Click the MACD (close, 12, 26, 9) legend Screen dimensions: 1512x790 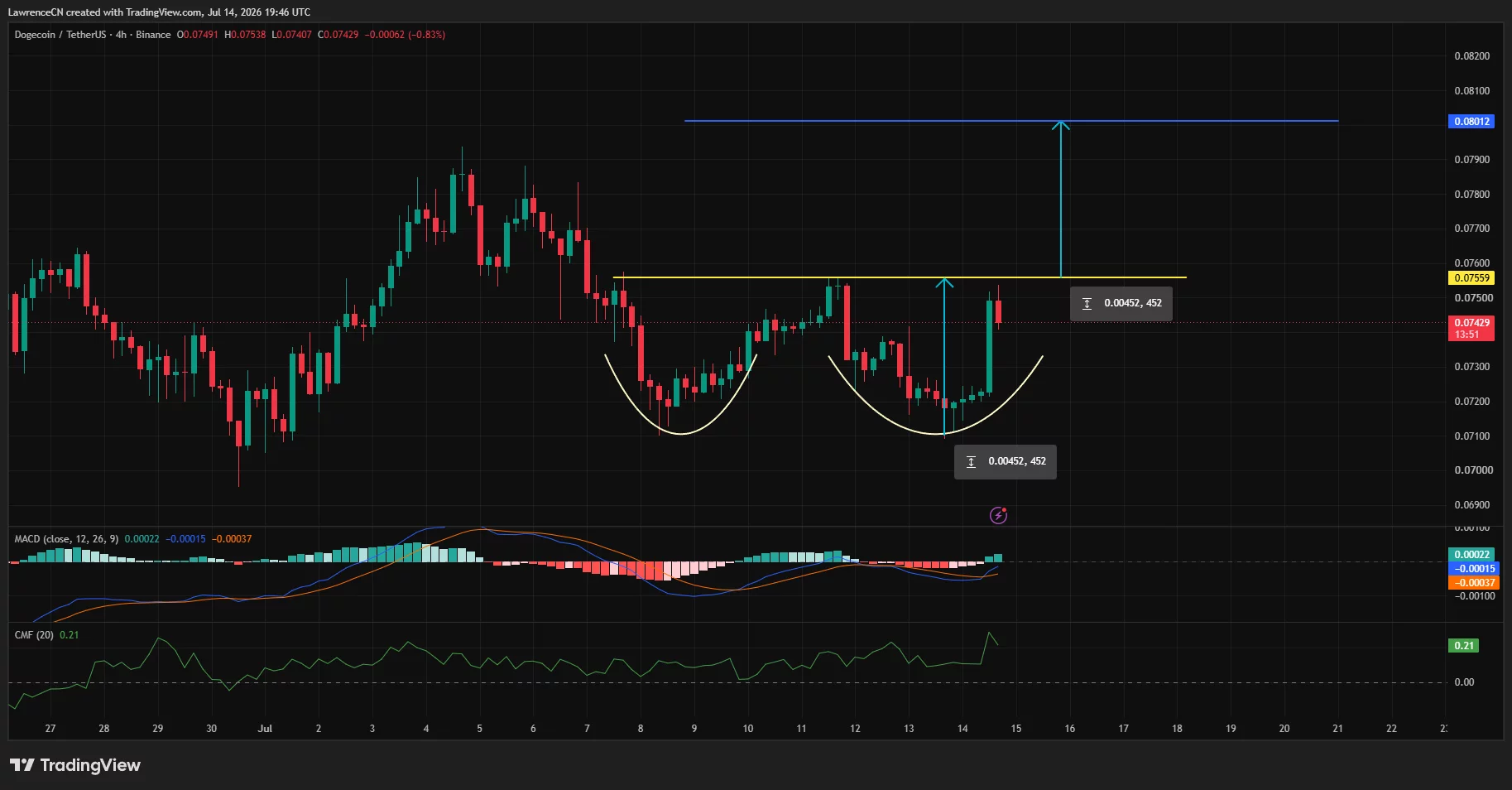pos(66,539)
